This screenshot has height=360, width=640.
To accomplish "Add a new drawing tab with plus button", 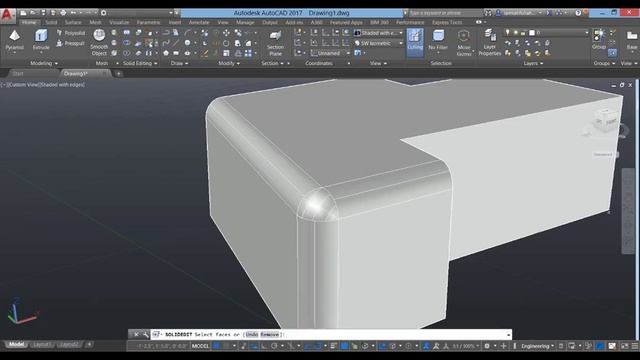I will click(x=118, y=74).
